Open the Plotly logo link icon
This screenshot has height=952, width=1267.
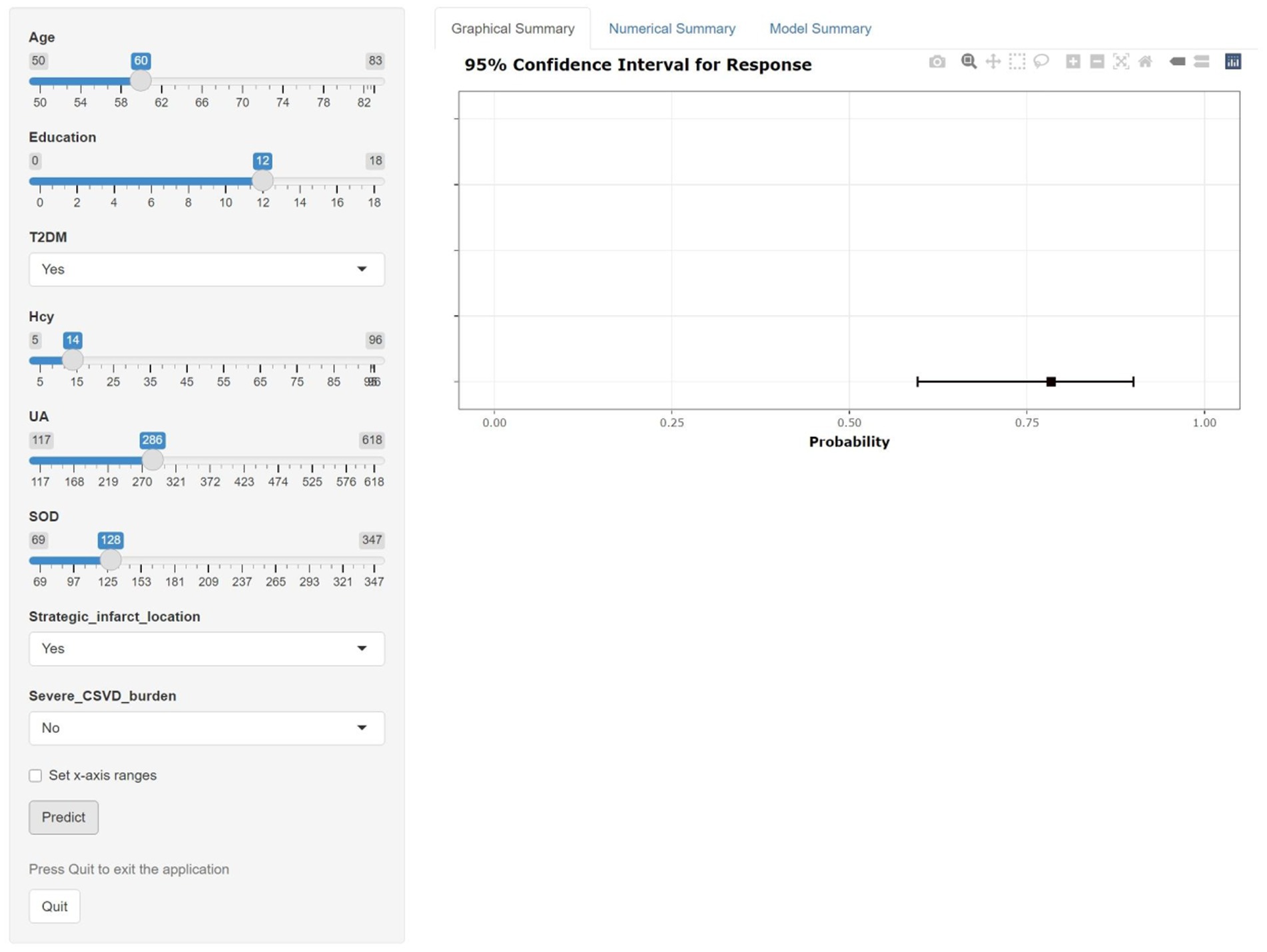tap(1233, 62)
